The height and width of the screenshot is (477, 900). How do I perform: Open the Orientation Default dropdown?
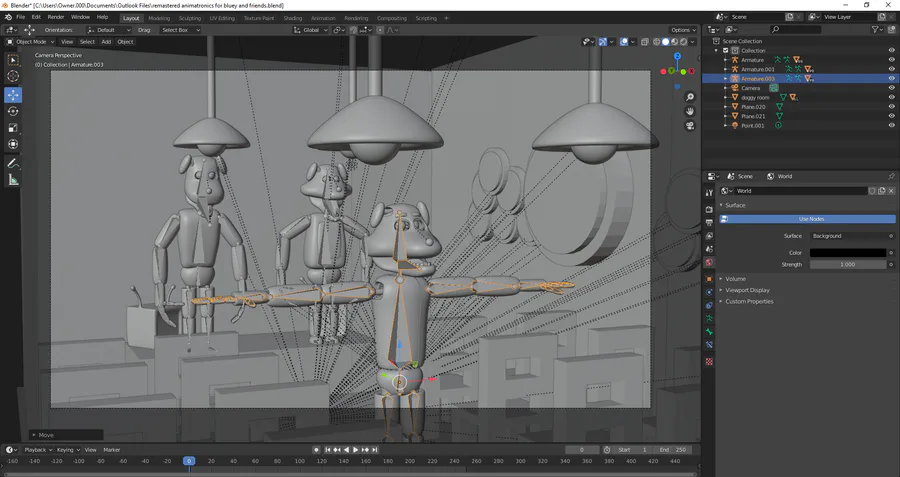pos(109,30)
